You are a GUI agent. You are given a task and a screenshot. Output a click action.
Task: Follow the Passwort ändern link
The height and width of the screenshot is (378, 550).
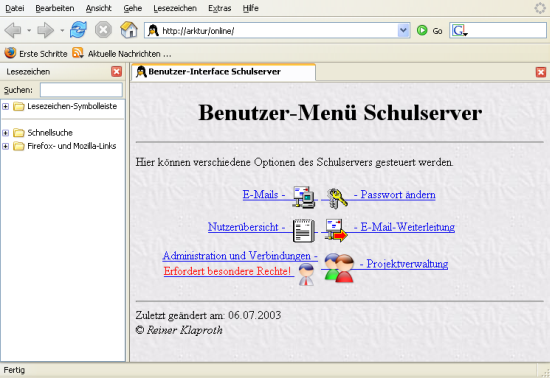pos(395,194)
